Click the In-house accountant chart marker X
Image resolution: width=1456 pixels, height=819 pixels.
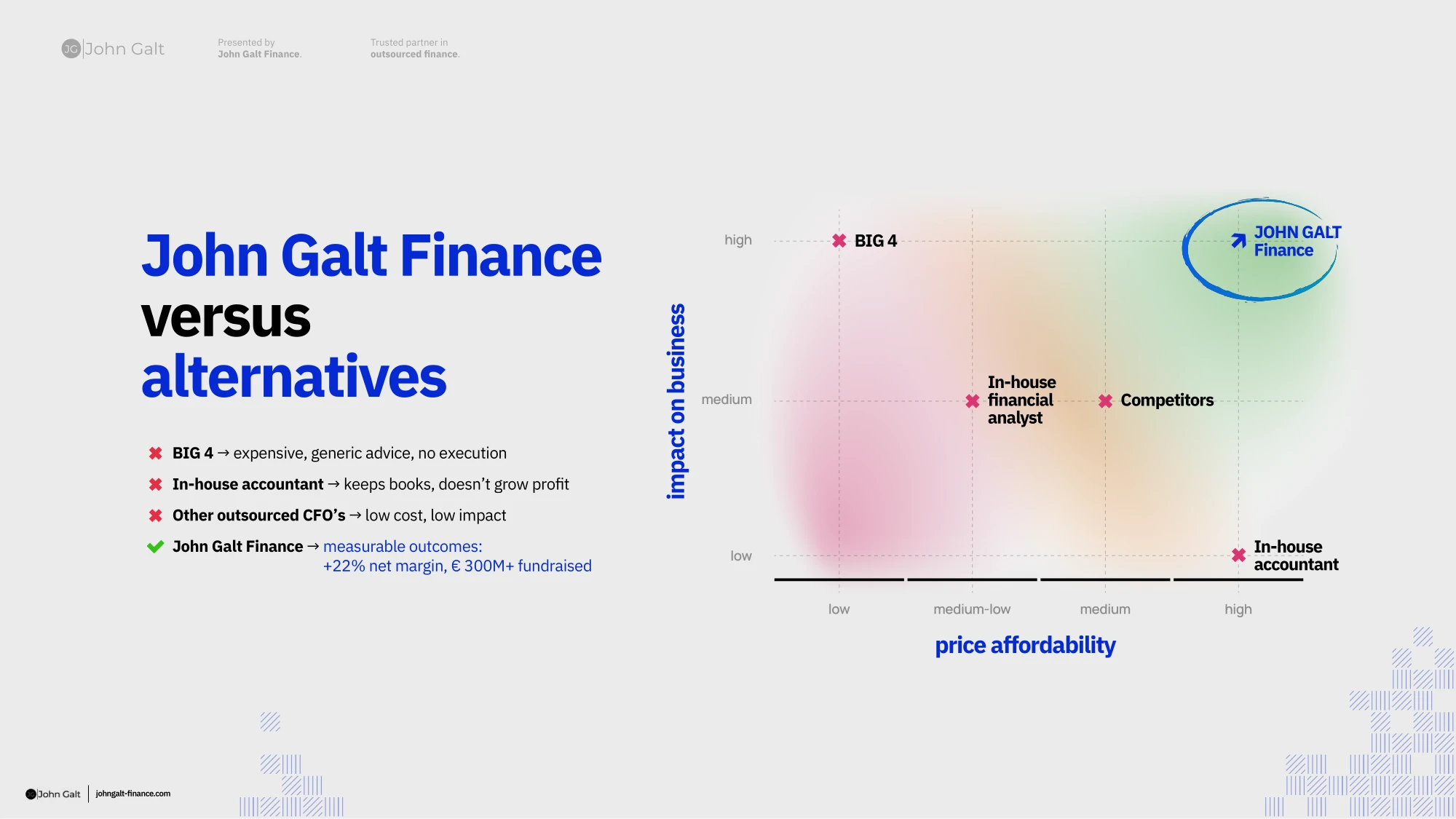pos(1239,555)
